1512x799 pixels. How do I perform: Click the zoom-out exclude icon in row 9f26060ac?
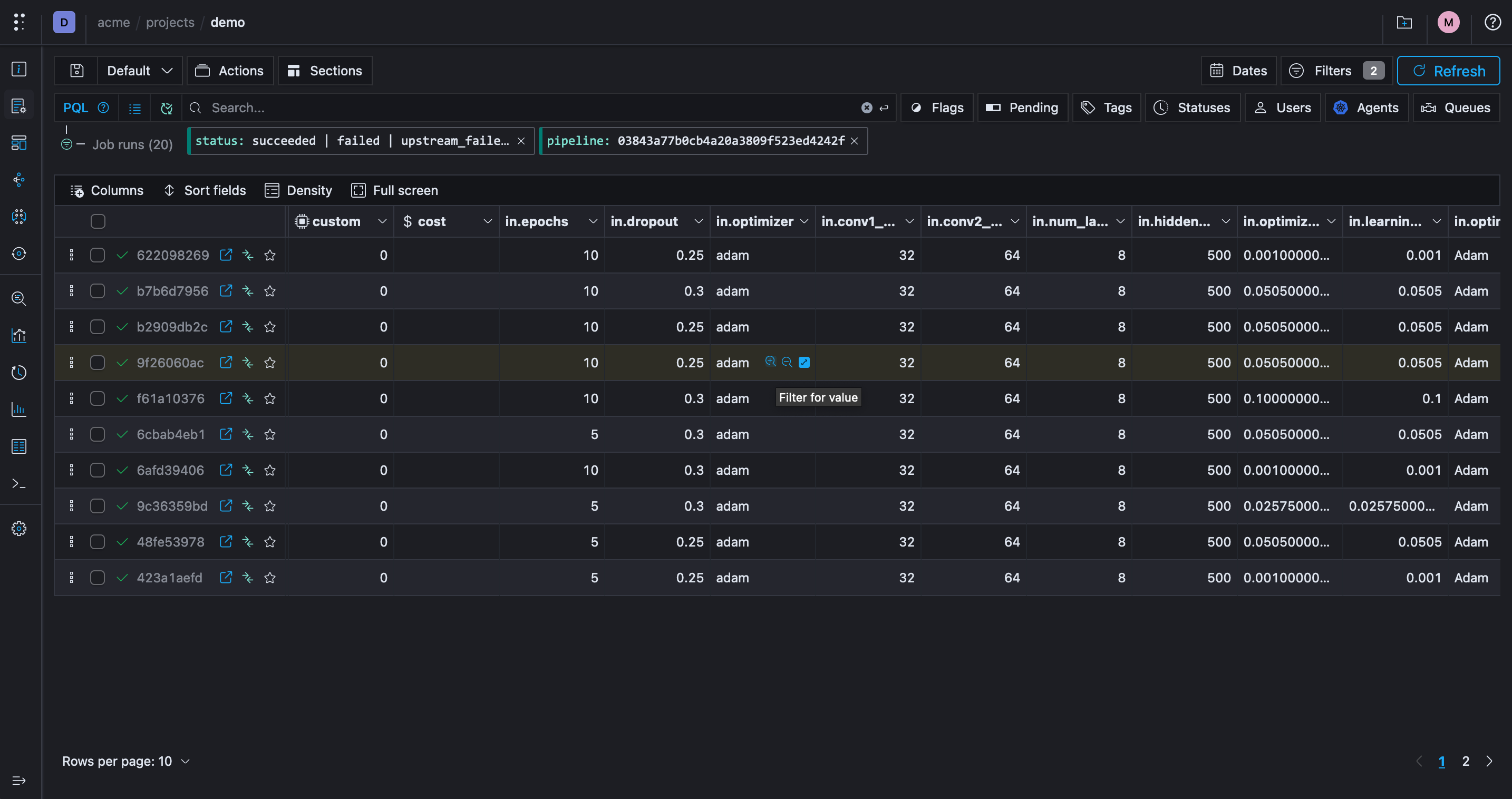tap(787, 362)
